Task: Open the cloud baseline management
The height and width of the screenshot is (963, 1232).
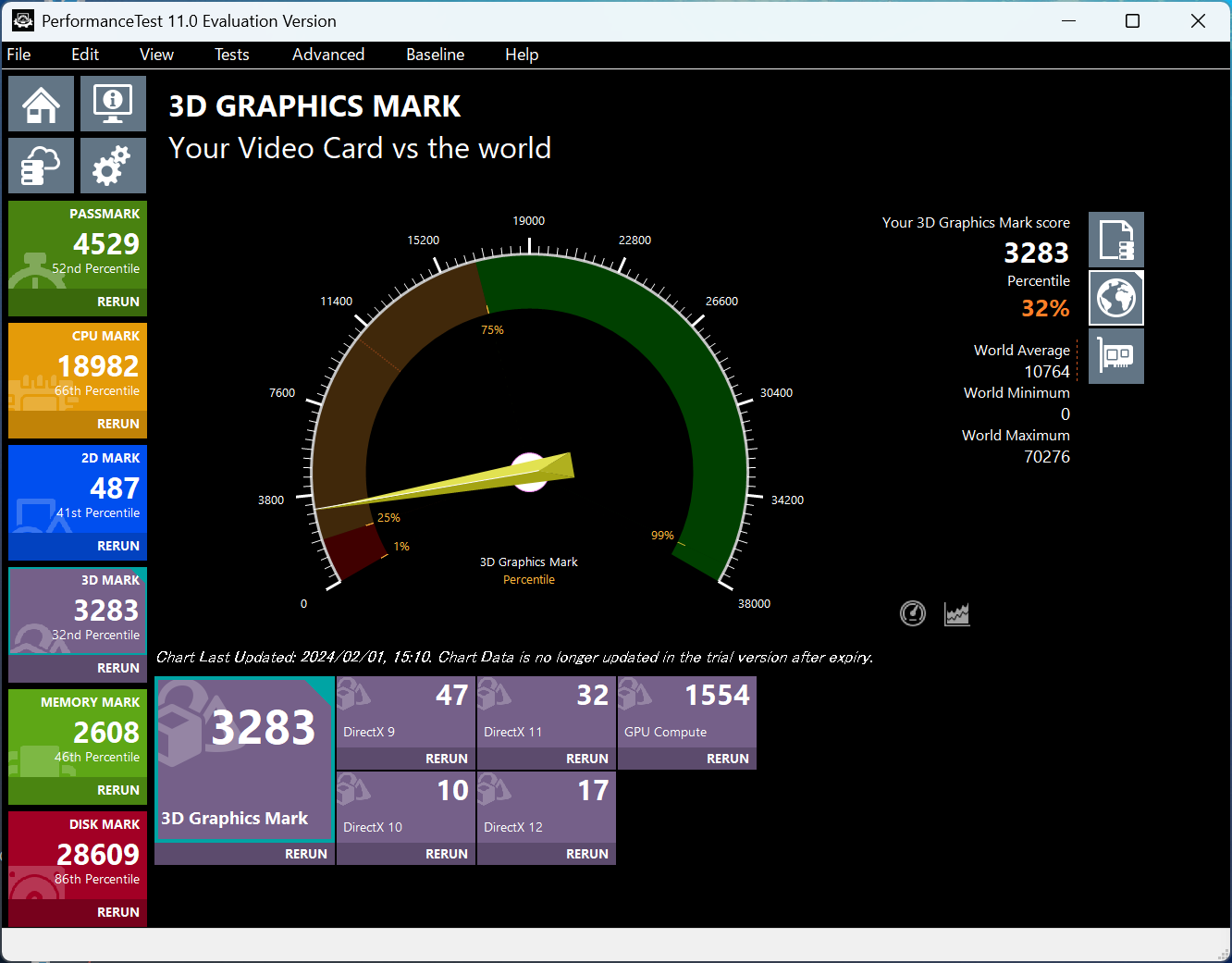Action: tap(41, 165)
